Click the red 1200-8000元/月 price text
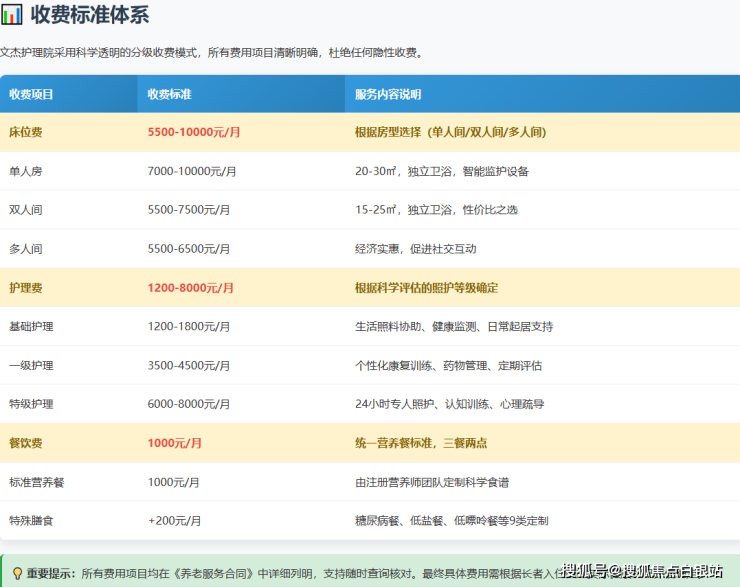Screen dimensions: 740x587 (x=190, y=288)
